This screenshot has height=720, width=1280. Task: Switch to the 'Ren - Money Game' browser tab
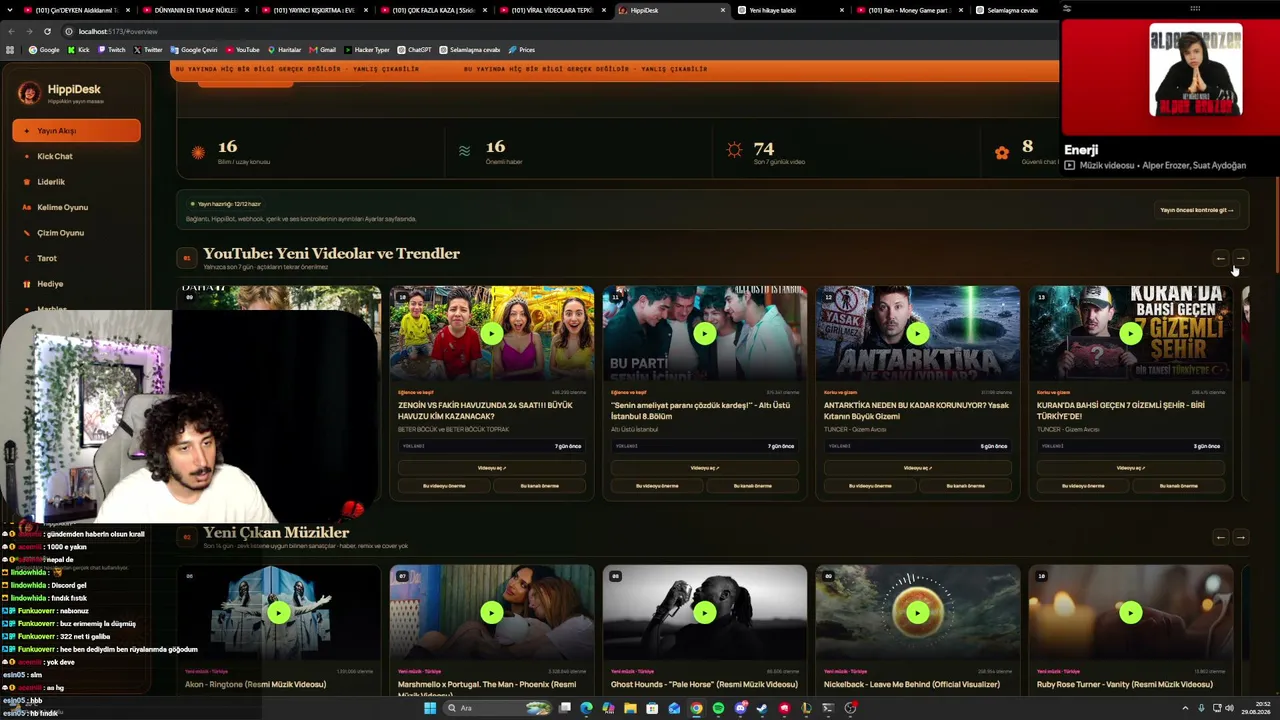click(910, 10)
